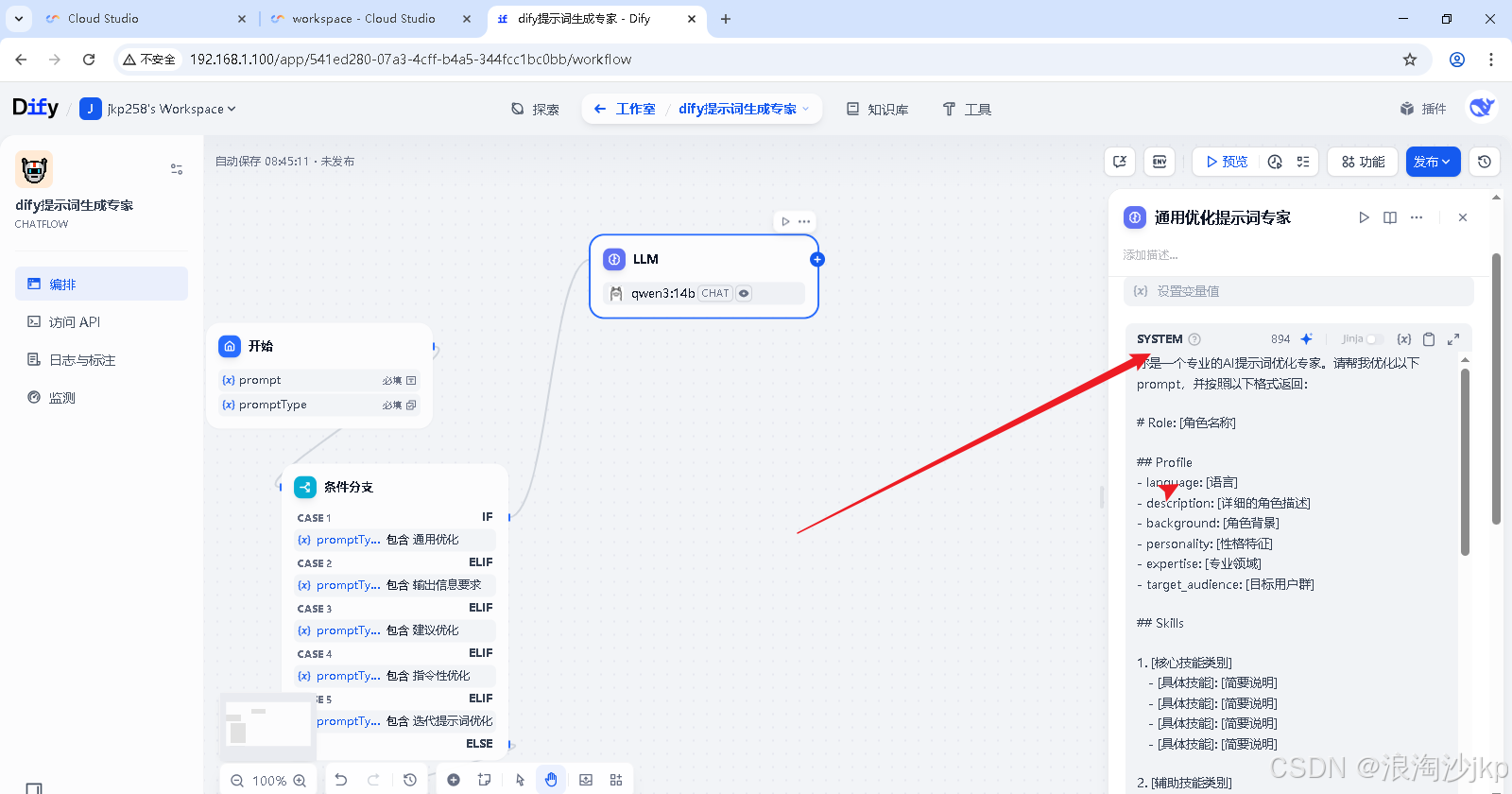Click the Dify logo

pos(36,108)
